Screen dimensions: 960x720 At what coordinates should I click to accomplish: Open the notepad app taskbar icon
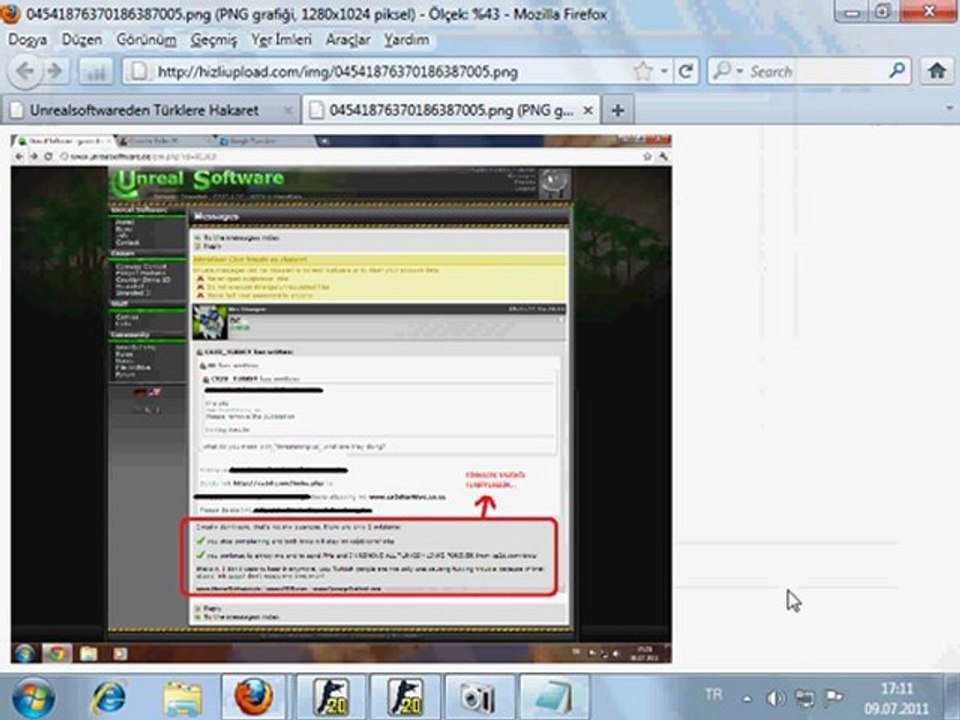[554, 697]
